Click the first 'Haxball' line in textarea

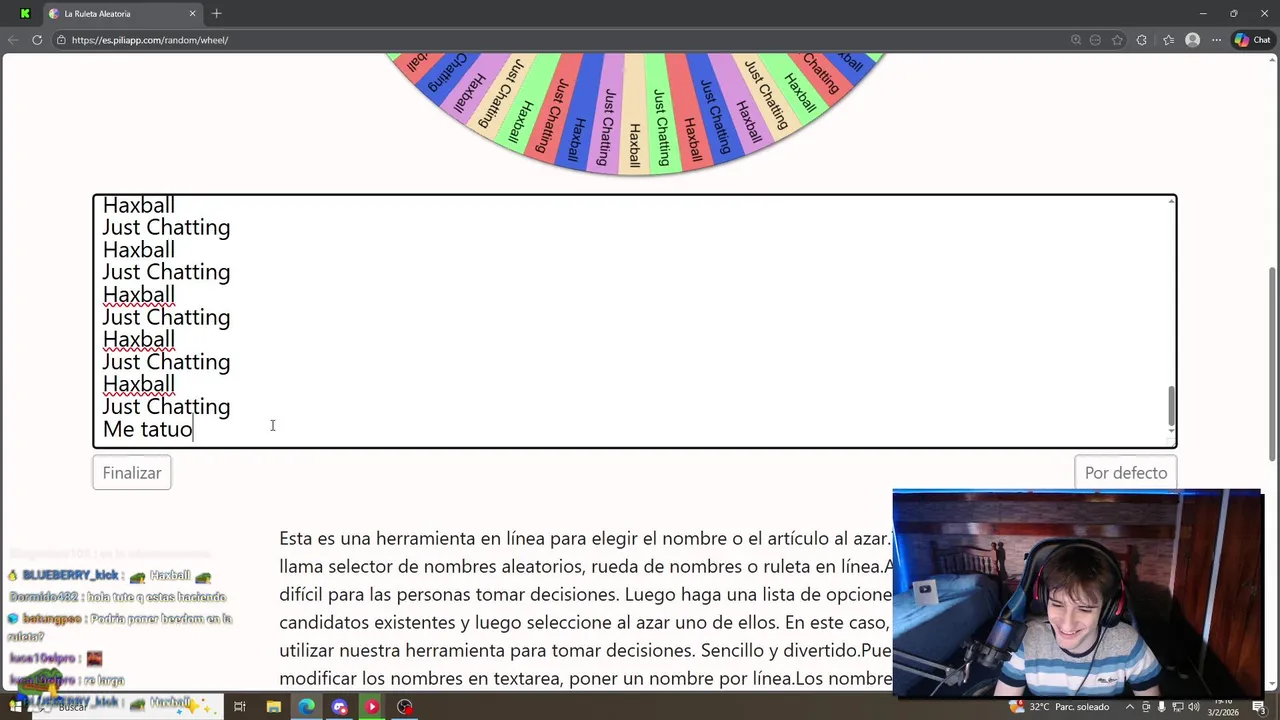pos(139,206)
